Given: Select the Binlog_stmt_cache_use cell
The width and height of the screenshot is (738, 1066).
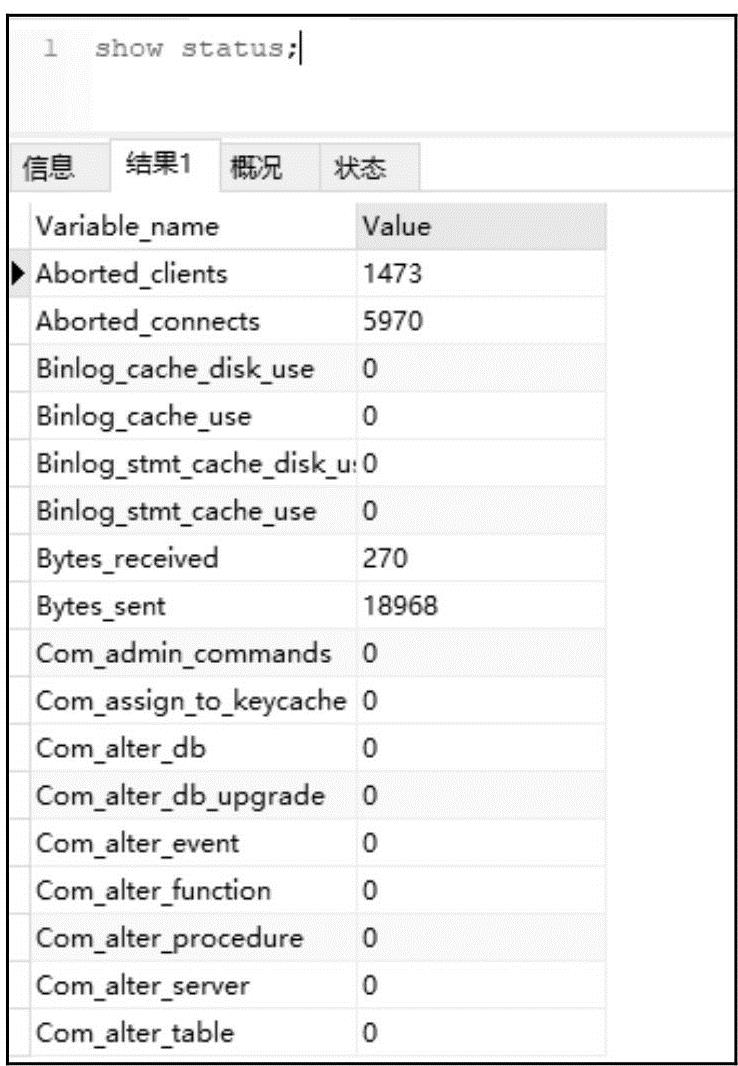Looking at the screenshot, I should click(176, 511).
